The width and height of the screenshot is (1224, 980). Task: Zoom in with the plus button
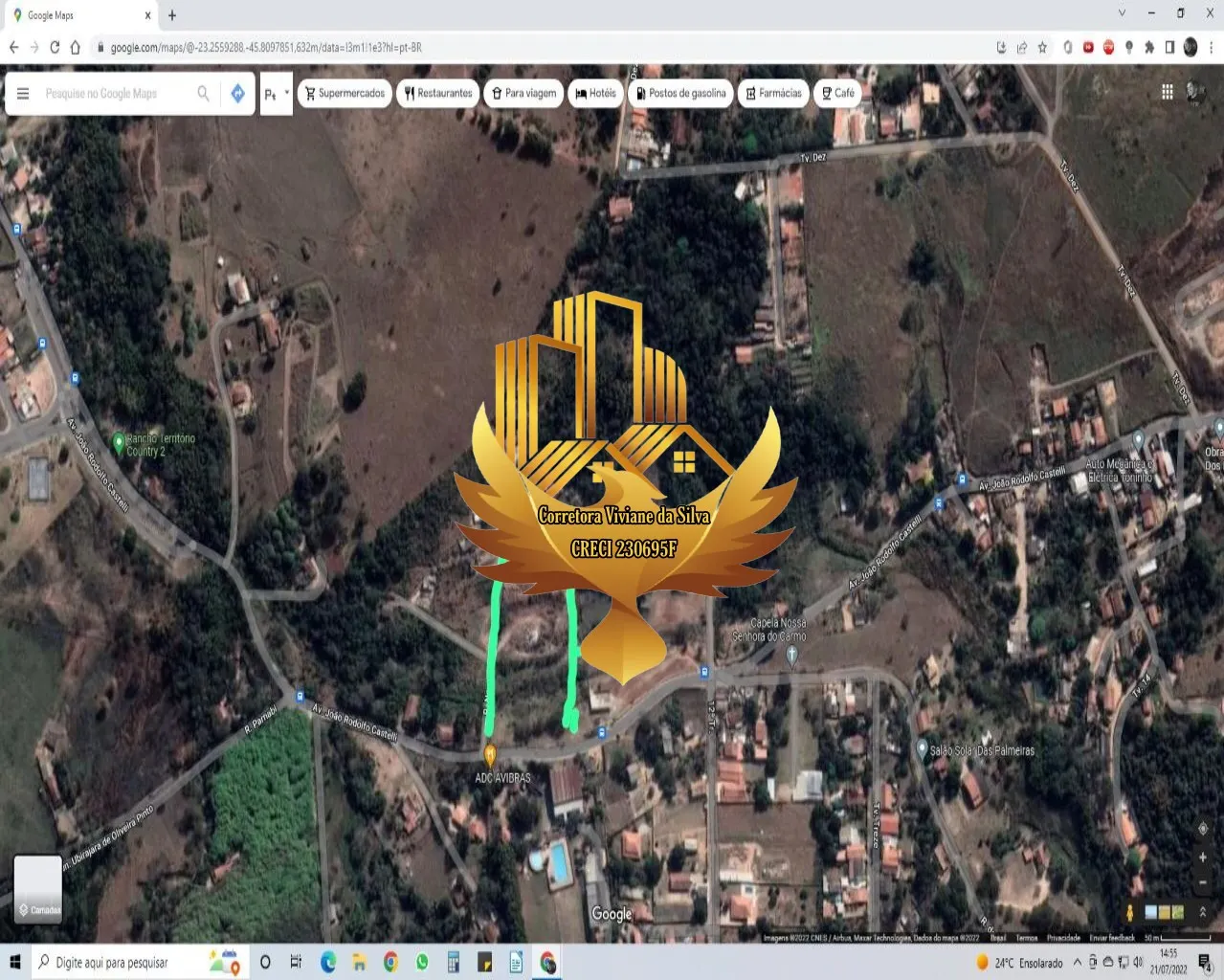pos(1203,857)
